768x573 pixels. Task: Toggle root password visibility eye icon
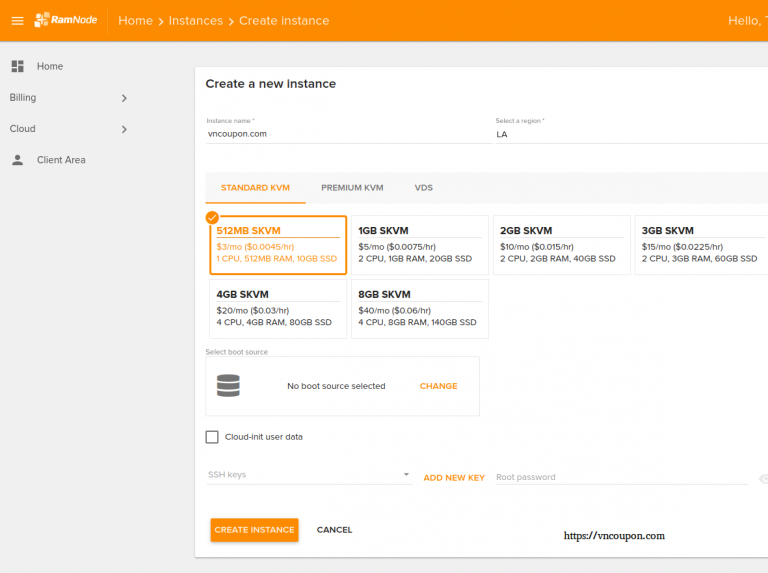762,478
